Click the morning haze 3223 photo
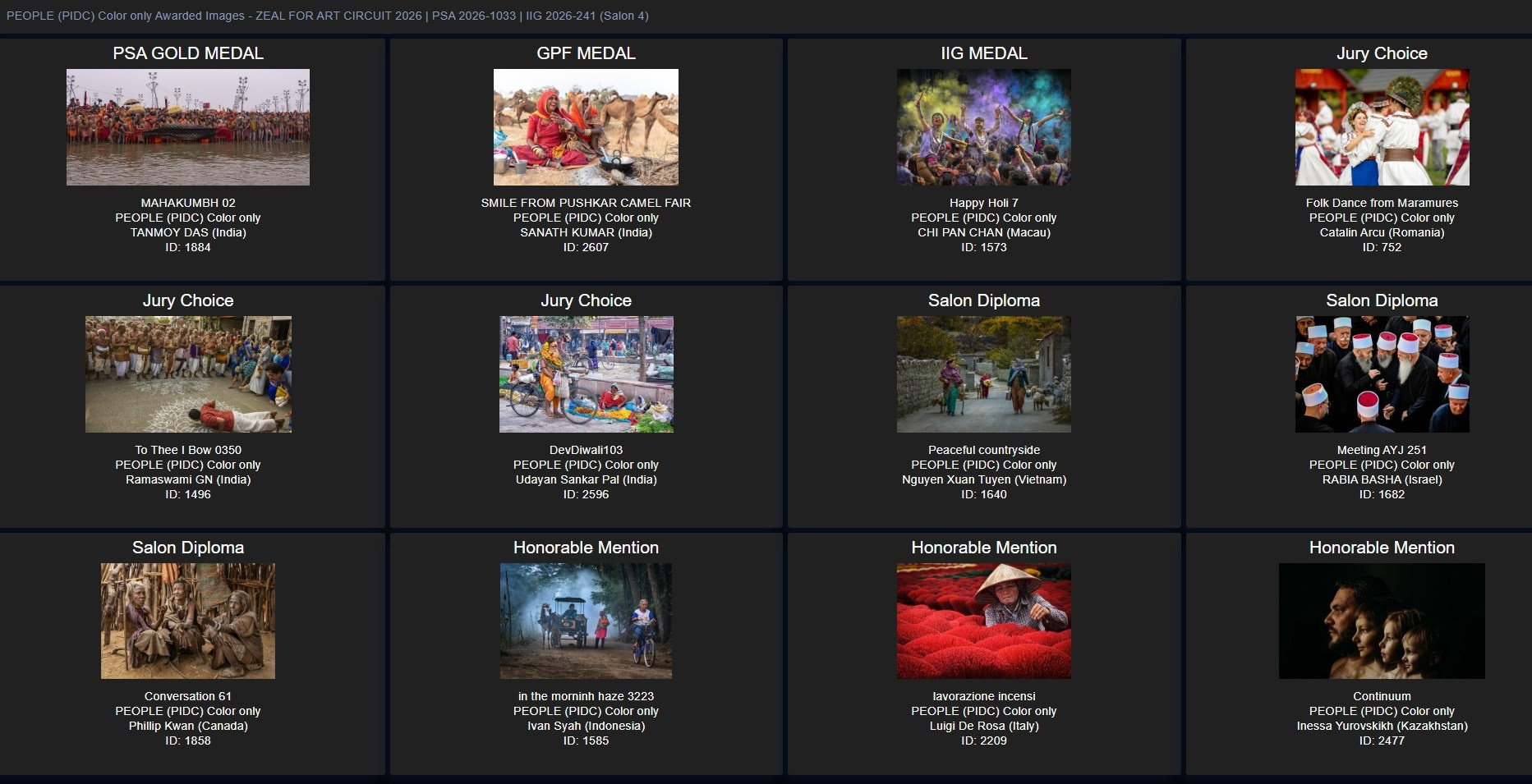The width and height of the screenshot is (1532, 784). [x=586, y=621]
